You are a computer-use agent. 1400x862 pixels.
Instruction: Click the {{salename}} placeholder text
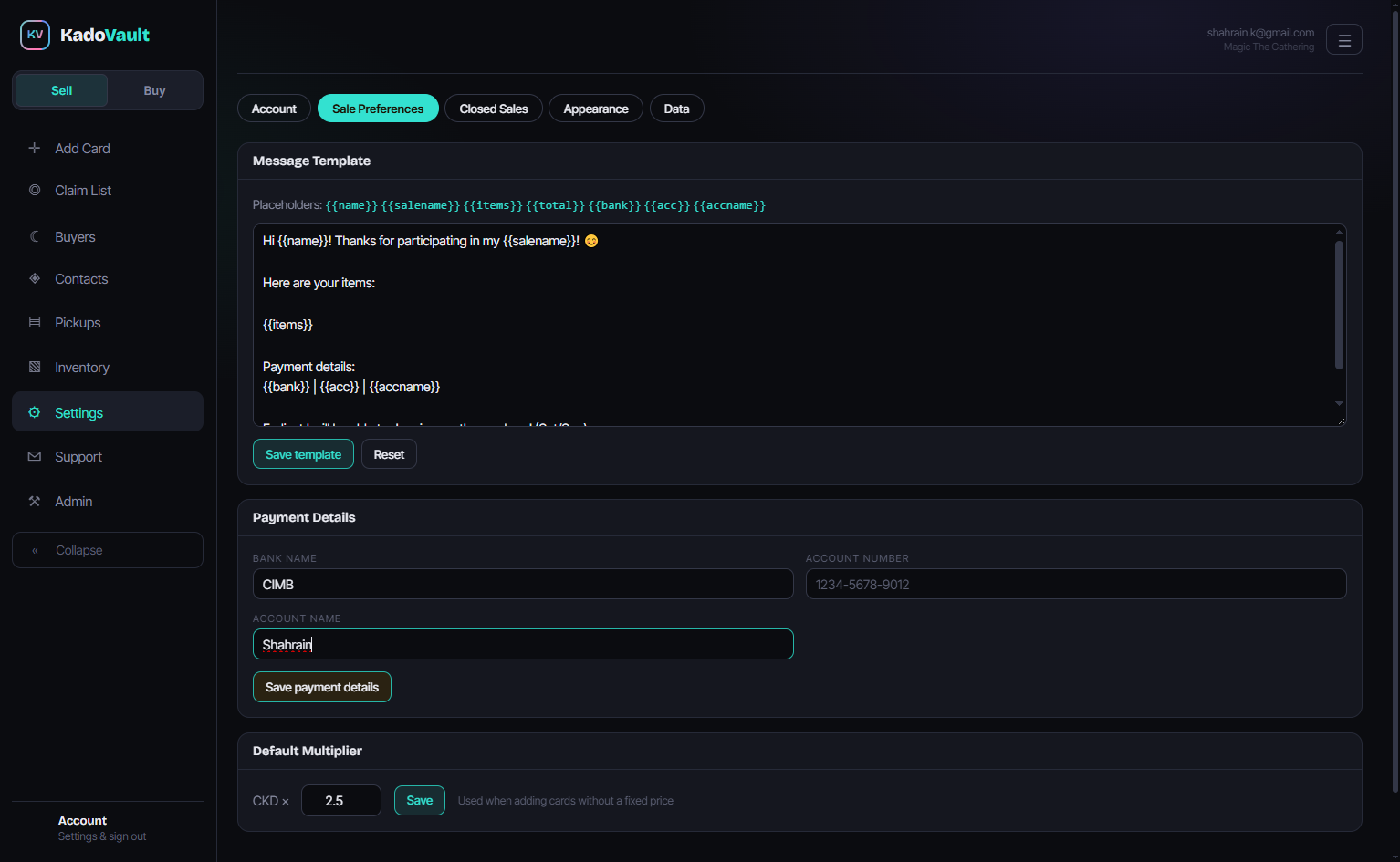pyautogui.click(x=421, y=205)
